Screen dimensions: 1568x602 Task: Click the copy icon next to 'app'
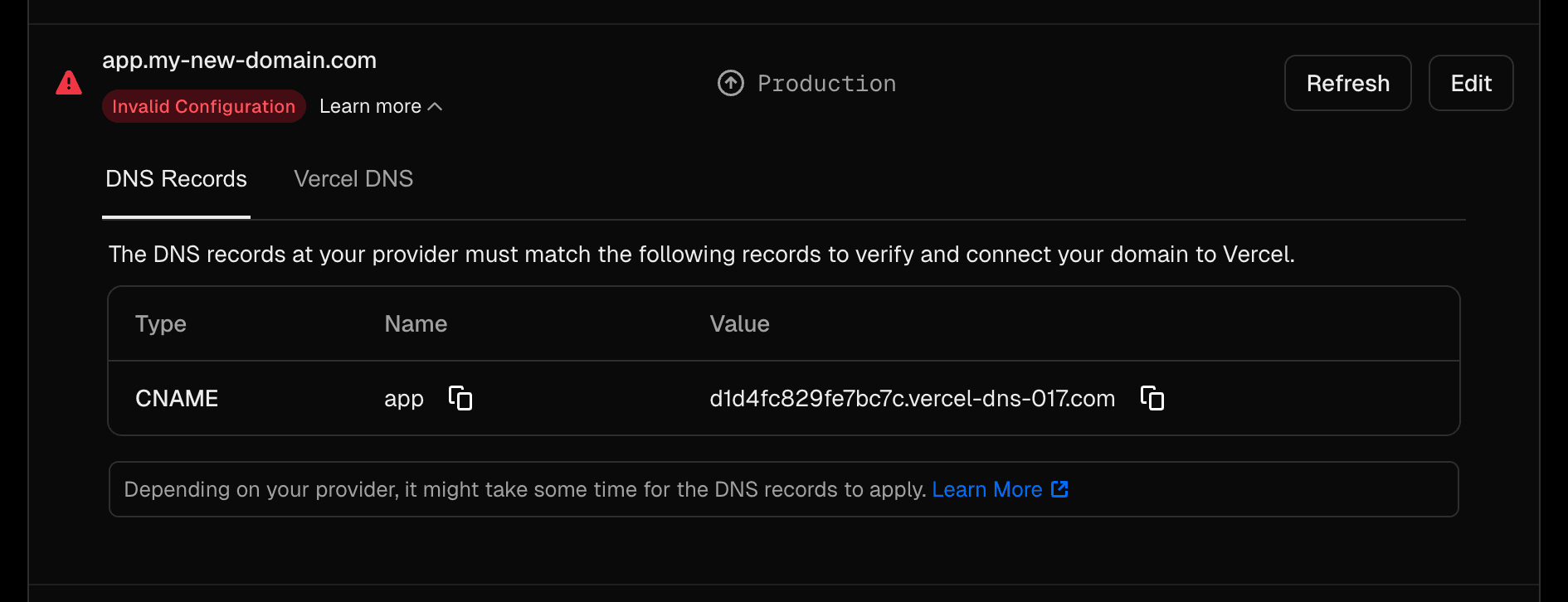click(460, 398)
